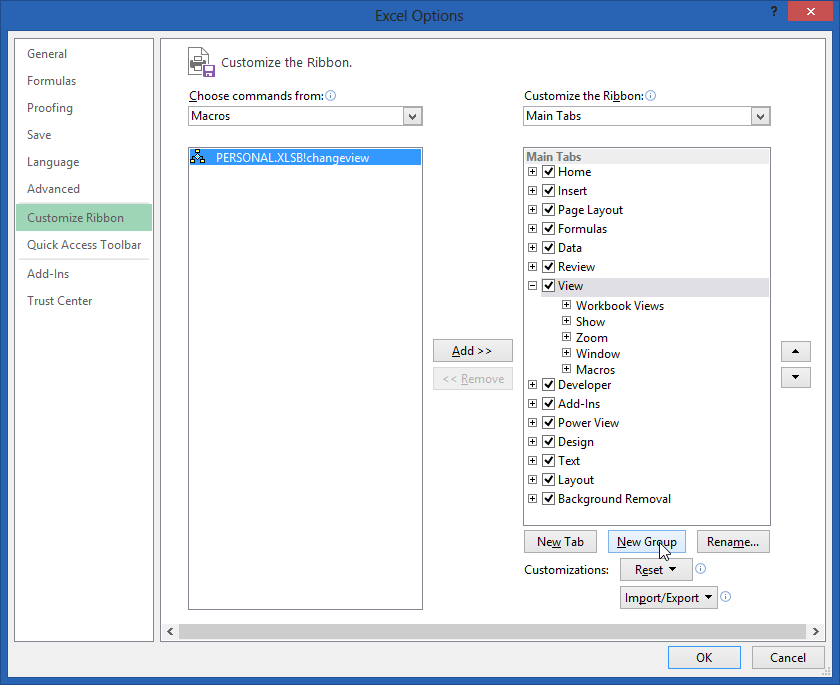Create a new group with New Group button

[x=646, y=541]
